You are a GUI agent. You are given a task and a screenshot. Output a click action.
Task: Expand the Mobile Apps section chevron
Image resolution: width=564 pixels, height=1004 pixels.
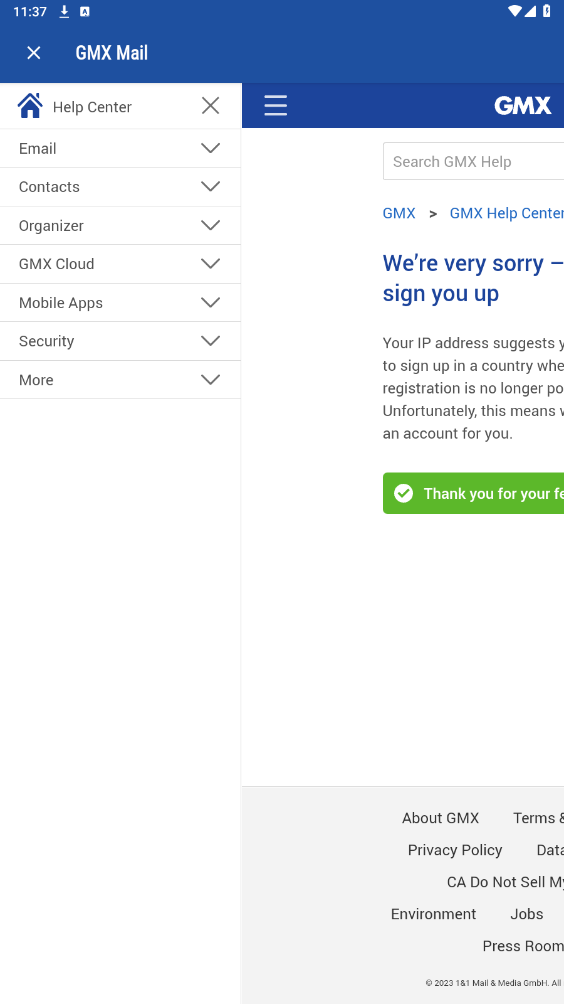pos(210,302)
